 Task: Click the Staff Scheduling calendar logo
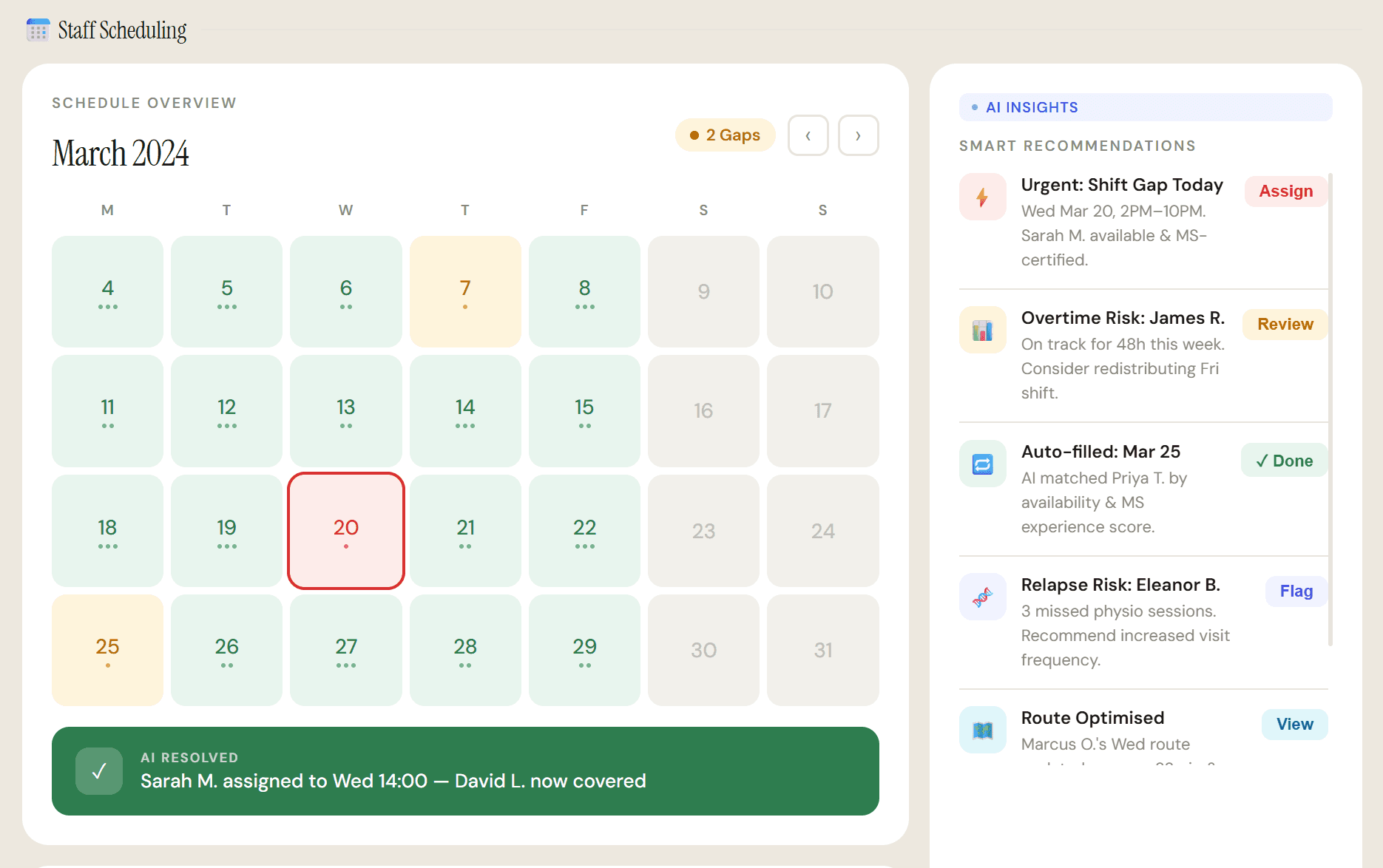point(37,30)
